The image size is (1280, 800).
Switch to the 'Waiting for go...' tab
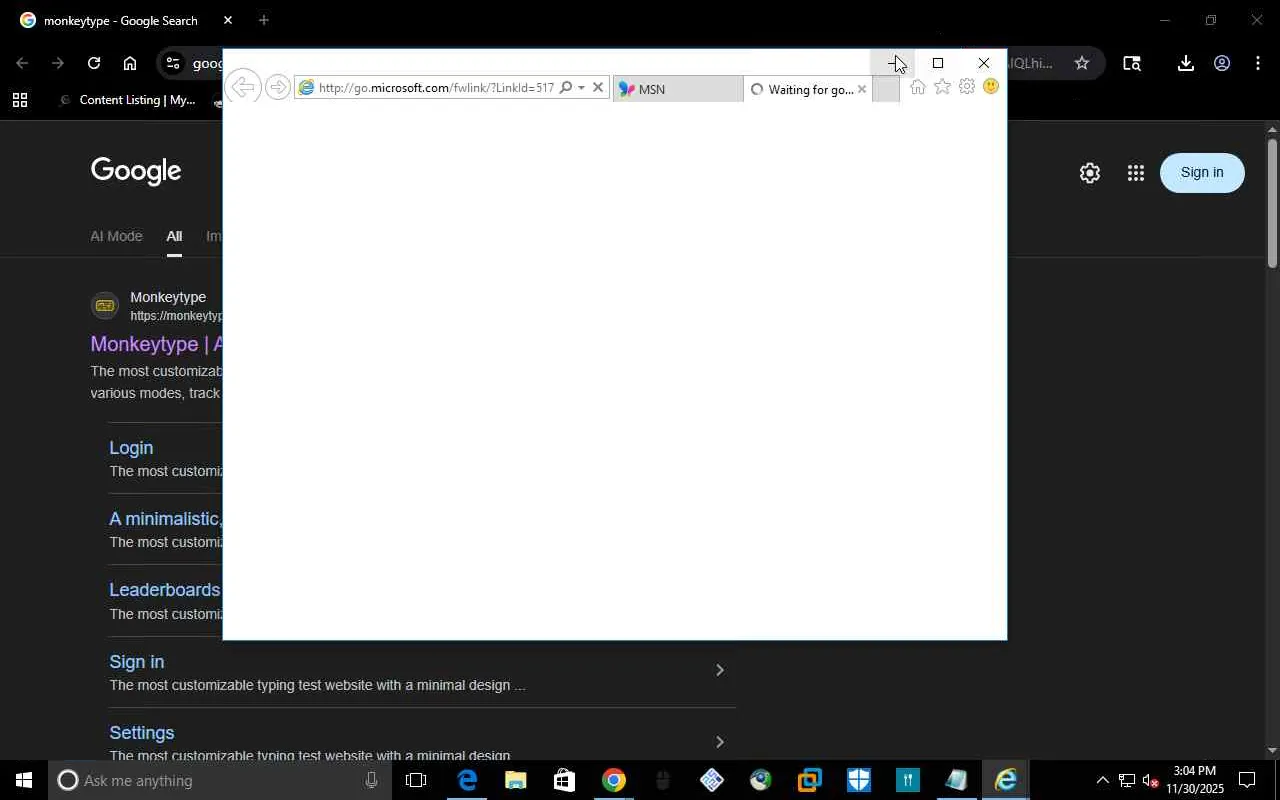808,89
